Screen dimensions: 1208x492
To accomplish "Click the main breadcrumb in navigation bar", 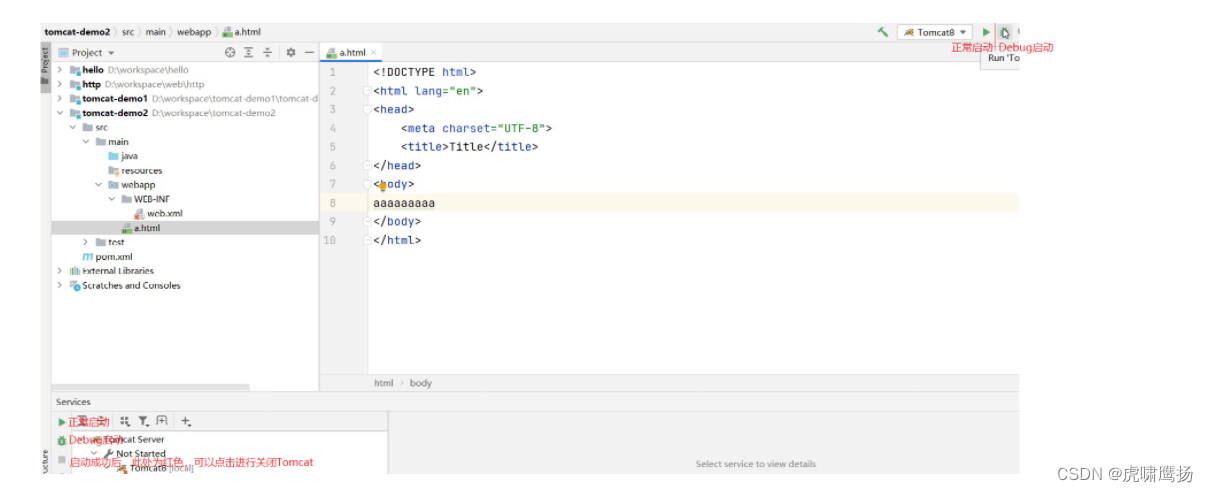I will tap(156, 32).
